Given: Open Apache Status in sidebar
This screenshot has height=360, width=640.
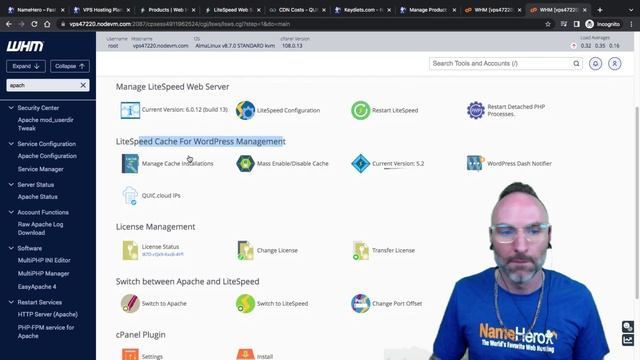Looking at the screenshot, I should (38, 197).
